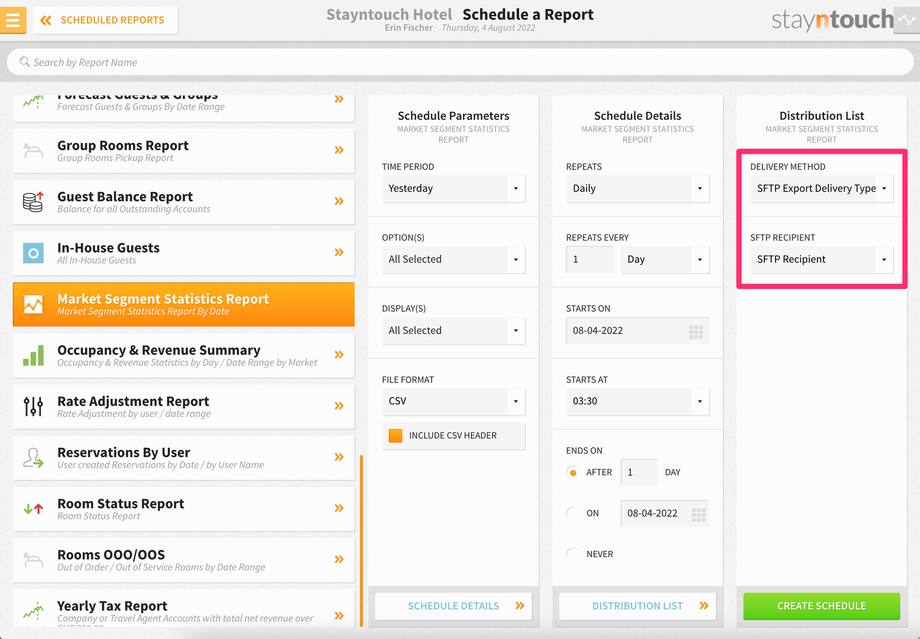Click the Repeats Every number field
Viewport: 920px width, 639px height.
point(590,259)
